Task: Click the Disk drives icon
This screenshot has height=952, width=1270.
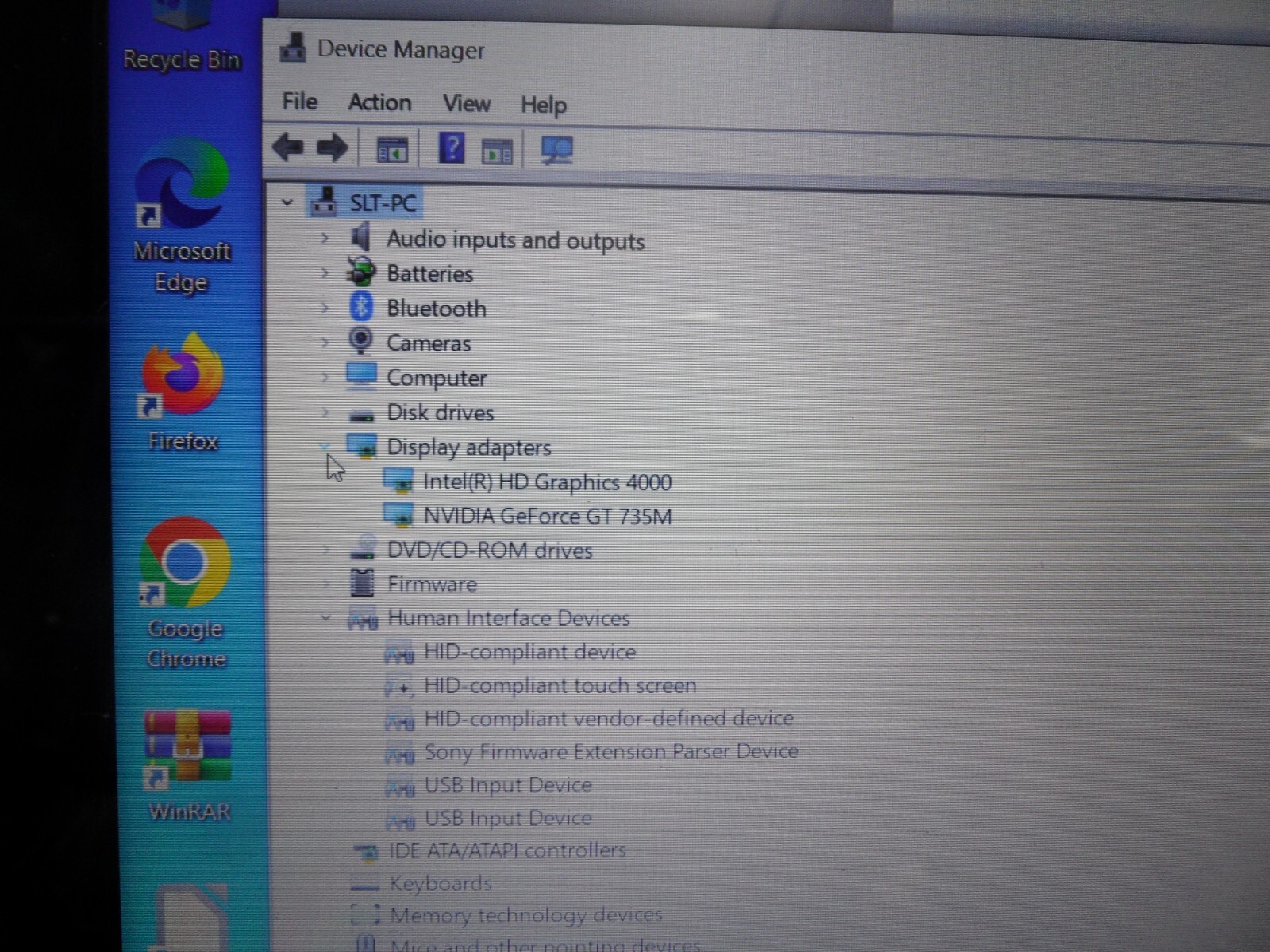Action: [362, 414]
